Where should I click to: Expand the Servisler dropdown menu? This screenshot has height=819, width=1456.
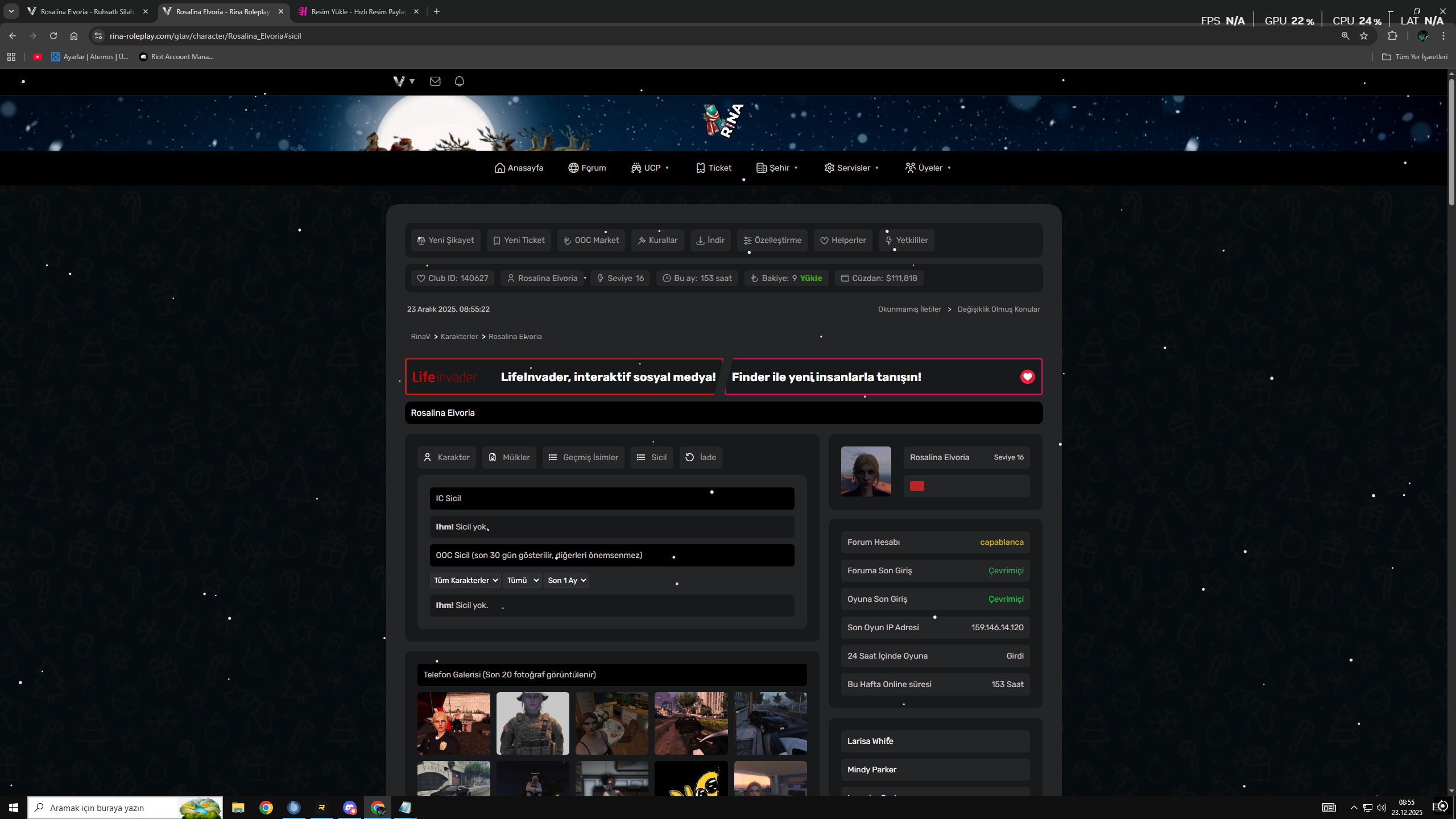[851, 168]
